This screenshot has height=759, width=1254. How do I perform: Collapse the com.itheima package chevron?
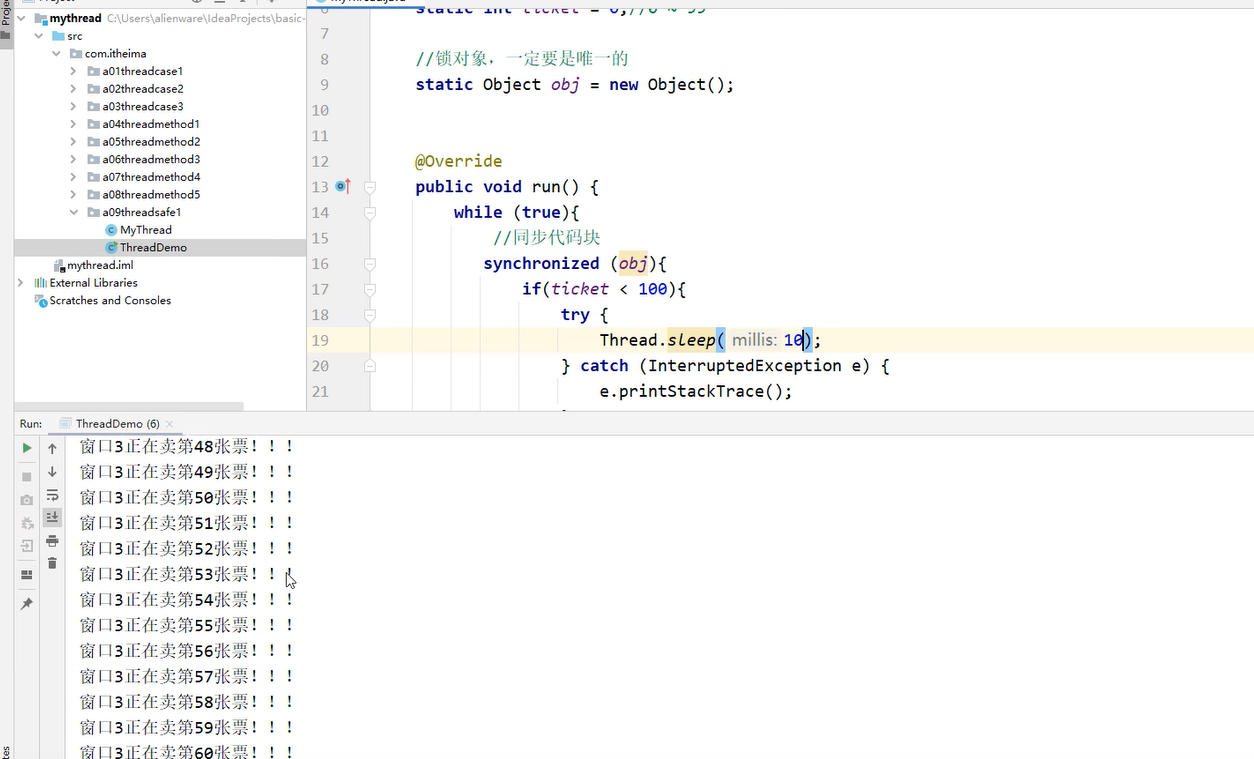(x=57, y=54)
